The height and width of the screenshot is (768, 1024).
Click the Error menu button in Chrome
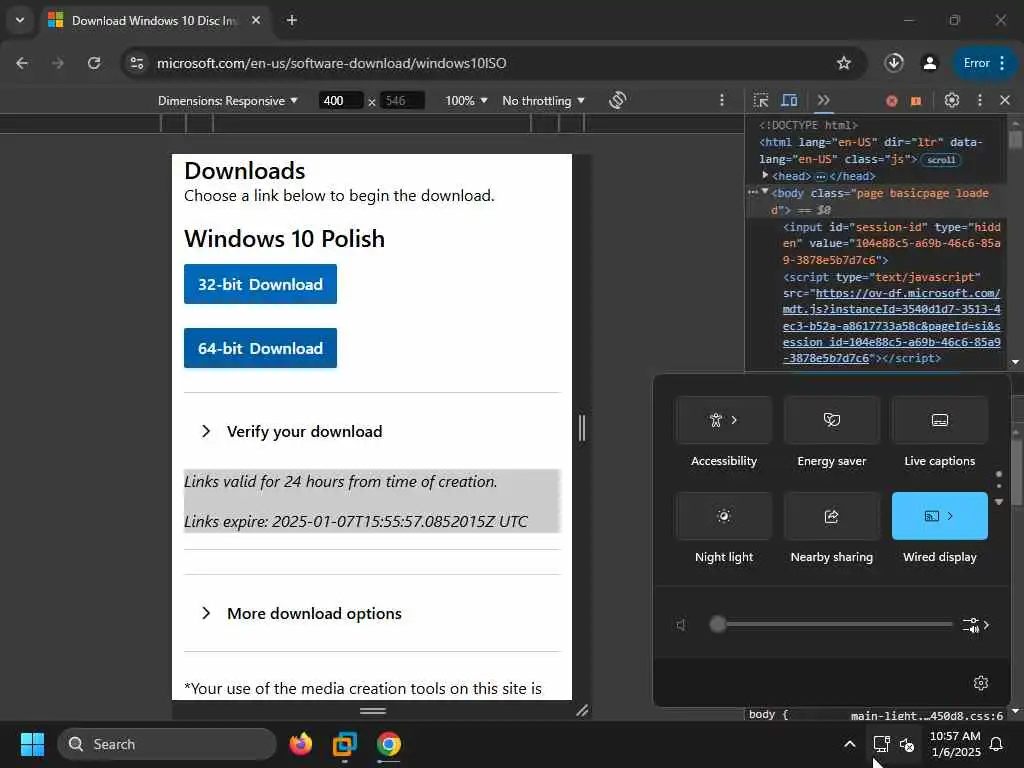[984, 63]
